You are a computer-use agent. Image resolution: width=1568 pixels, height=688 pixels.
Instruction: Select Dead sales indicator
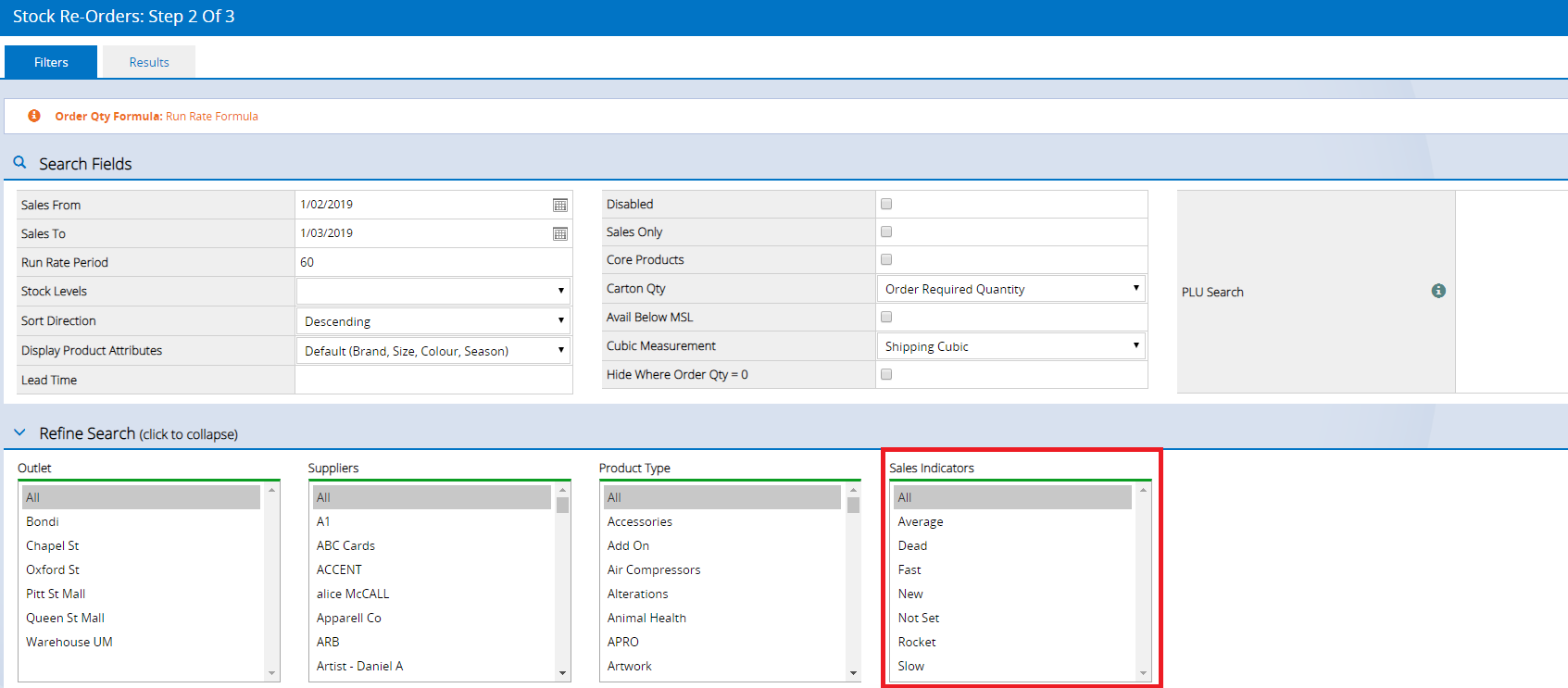click(x=1013, y=545)
